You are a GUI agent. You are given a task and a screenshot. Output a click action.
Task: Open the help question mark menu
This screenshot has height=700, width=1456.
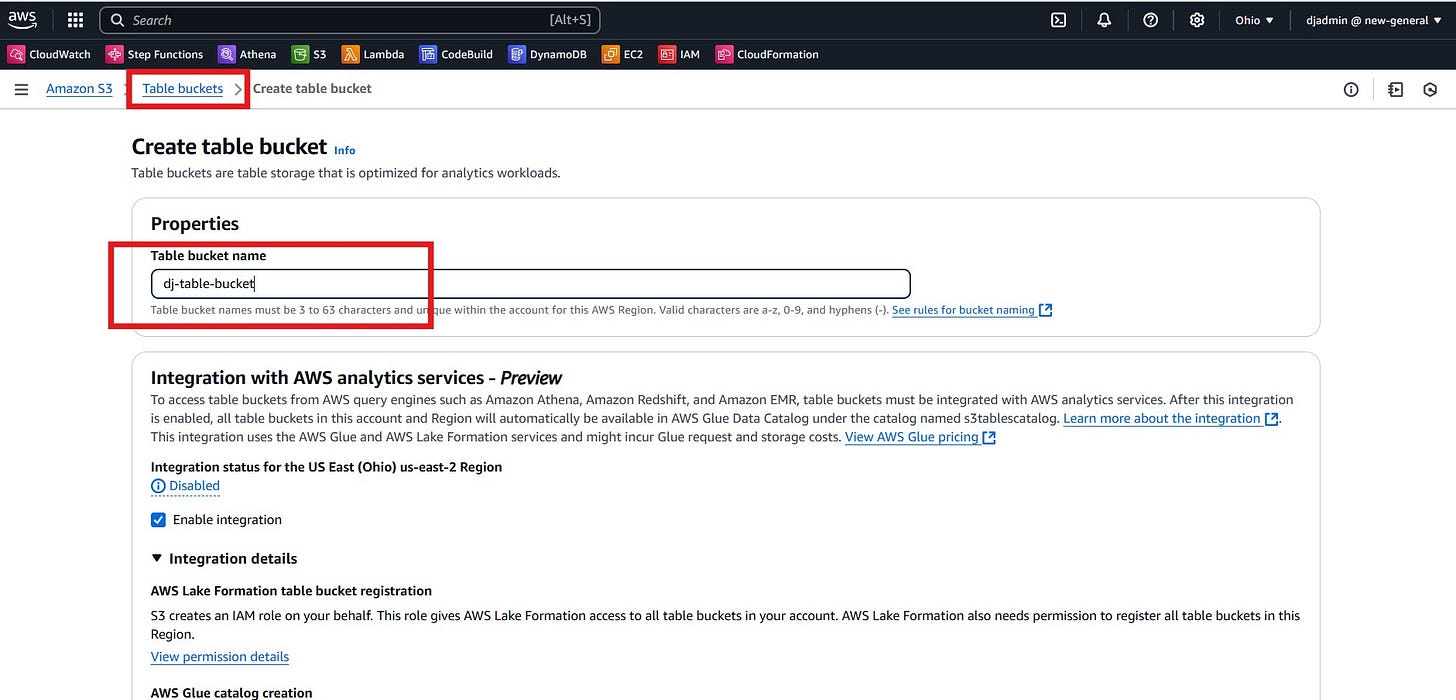pos(1150,20)
